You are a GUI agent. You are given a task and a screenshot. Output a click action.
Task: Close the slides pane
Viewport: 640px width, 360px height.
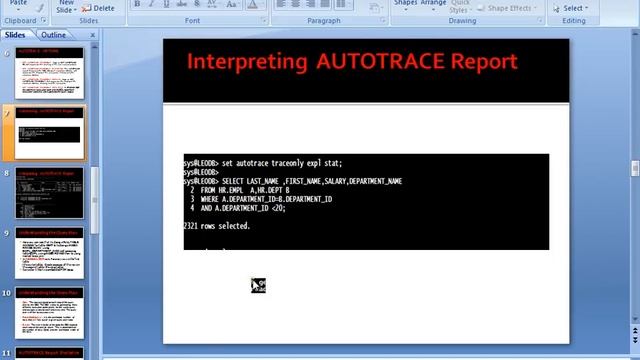pos(93,35)
